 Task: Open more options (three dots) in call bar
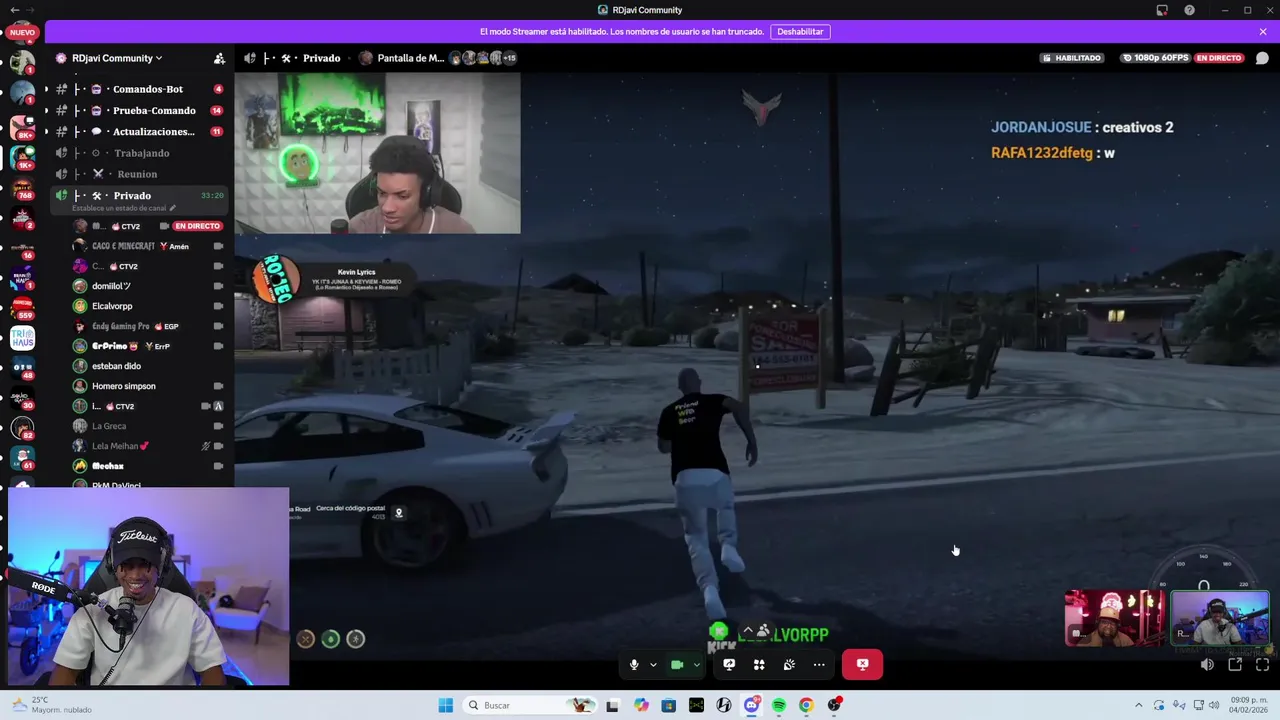819,665
